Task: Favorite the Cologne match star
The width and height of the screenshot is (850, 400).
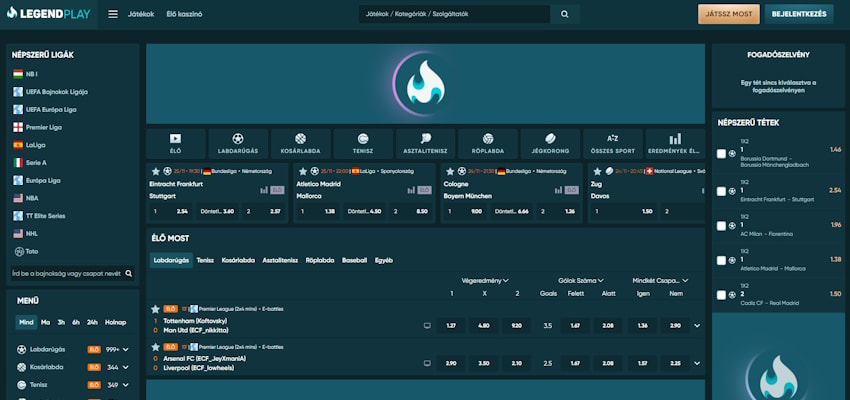Action: point(450,171)
